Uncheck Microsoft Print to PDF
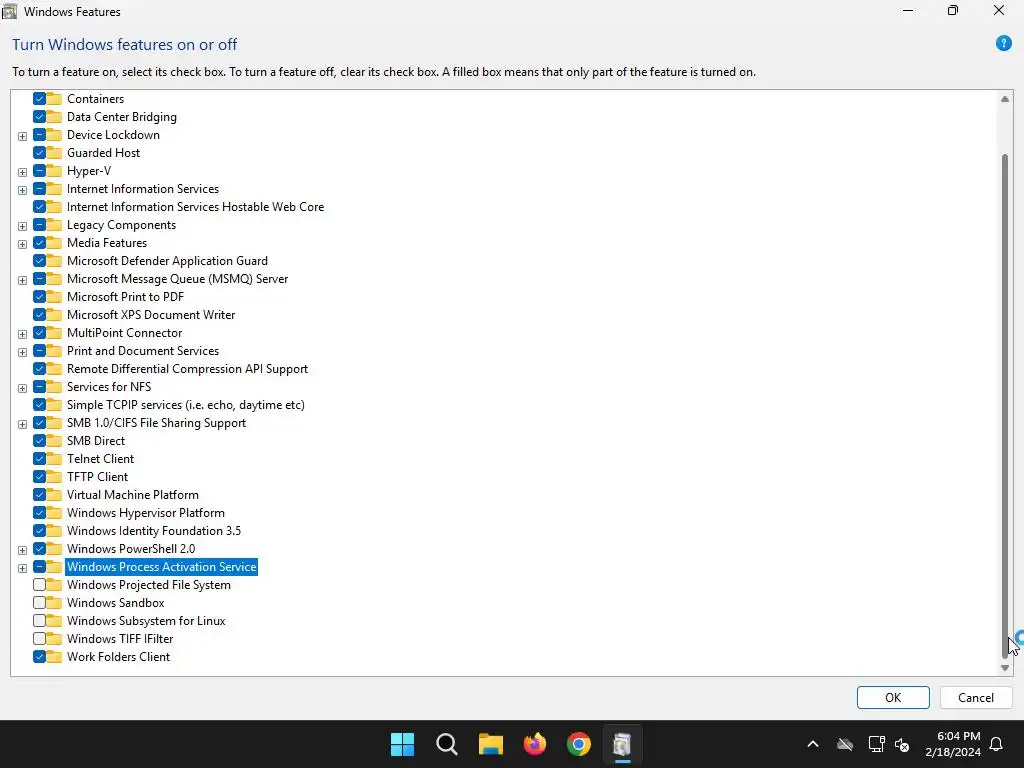The height and width of the screenshot is (768, 1024). [x=39, y=296]
